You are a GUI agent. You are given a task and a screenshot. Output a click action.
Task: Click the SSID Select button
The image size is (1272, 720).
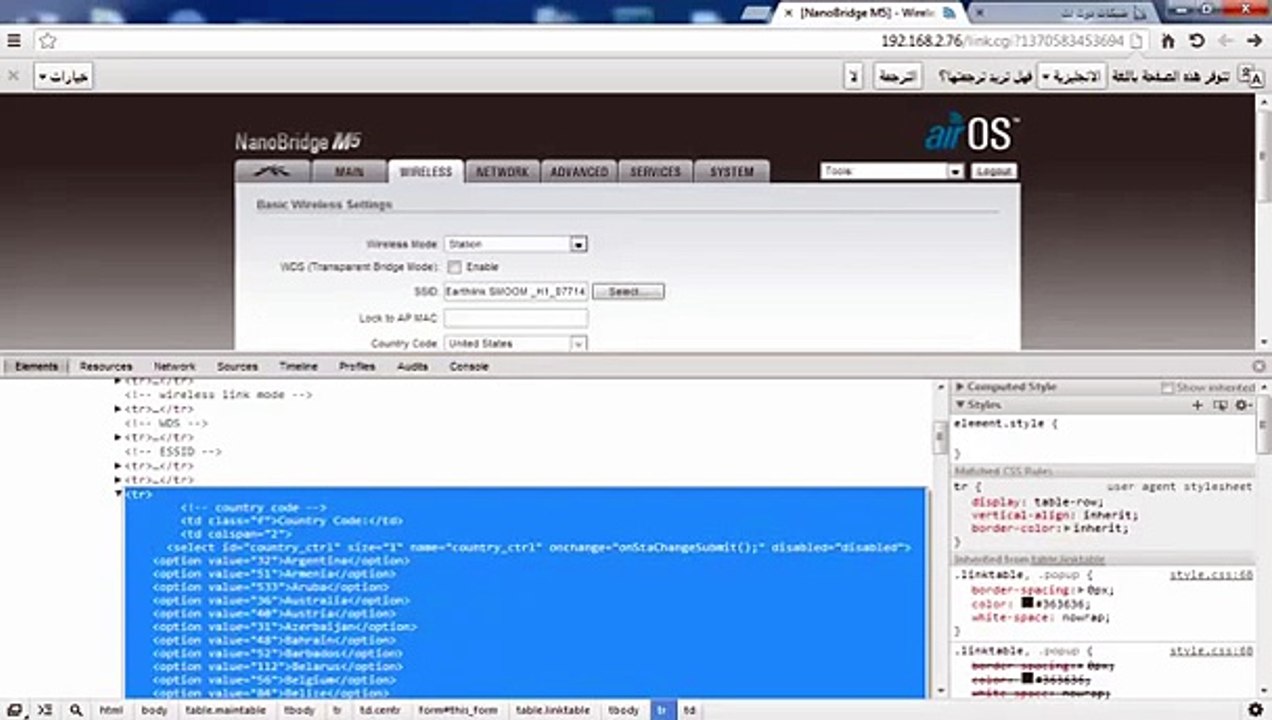coord(628,291)
